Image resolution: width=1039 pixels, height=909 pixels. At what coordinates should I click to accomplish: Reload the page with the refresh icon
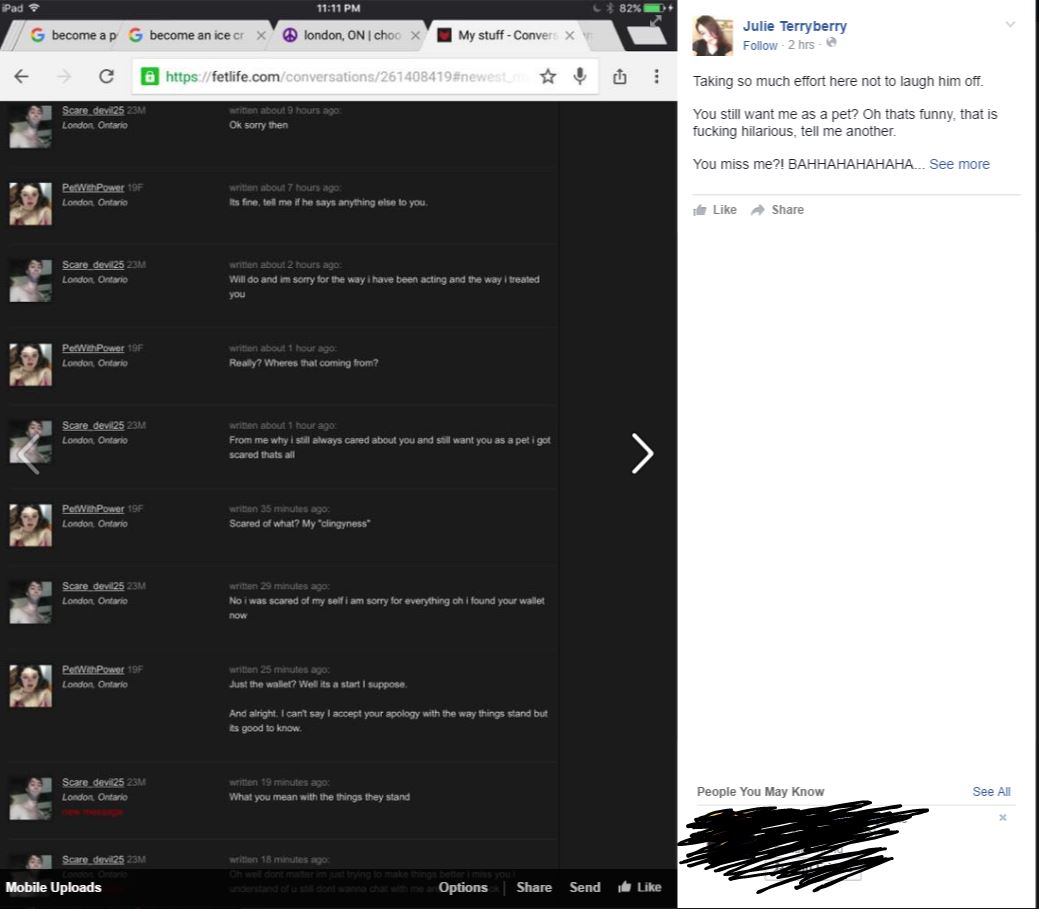click(107, 76)
